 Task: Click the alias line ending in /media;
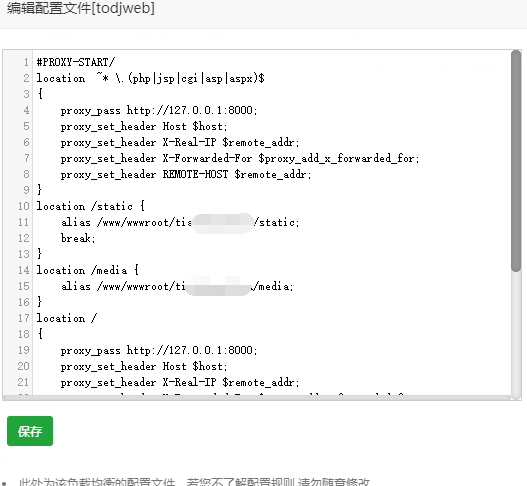pos(177,286)
